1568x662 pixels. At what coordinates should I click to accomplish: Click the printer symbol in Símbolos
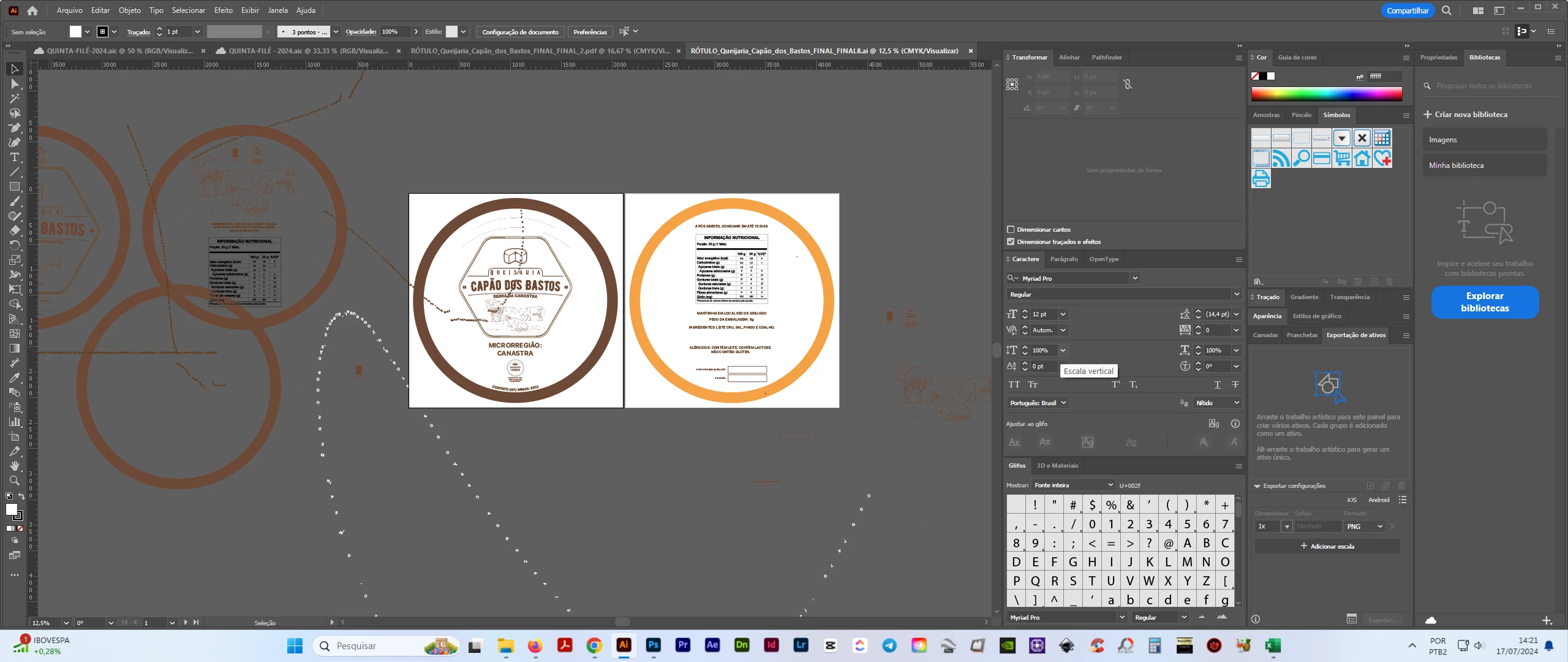1261,178
